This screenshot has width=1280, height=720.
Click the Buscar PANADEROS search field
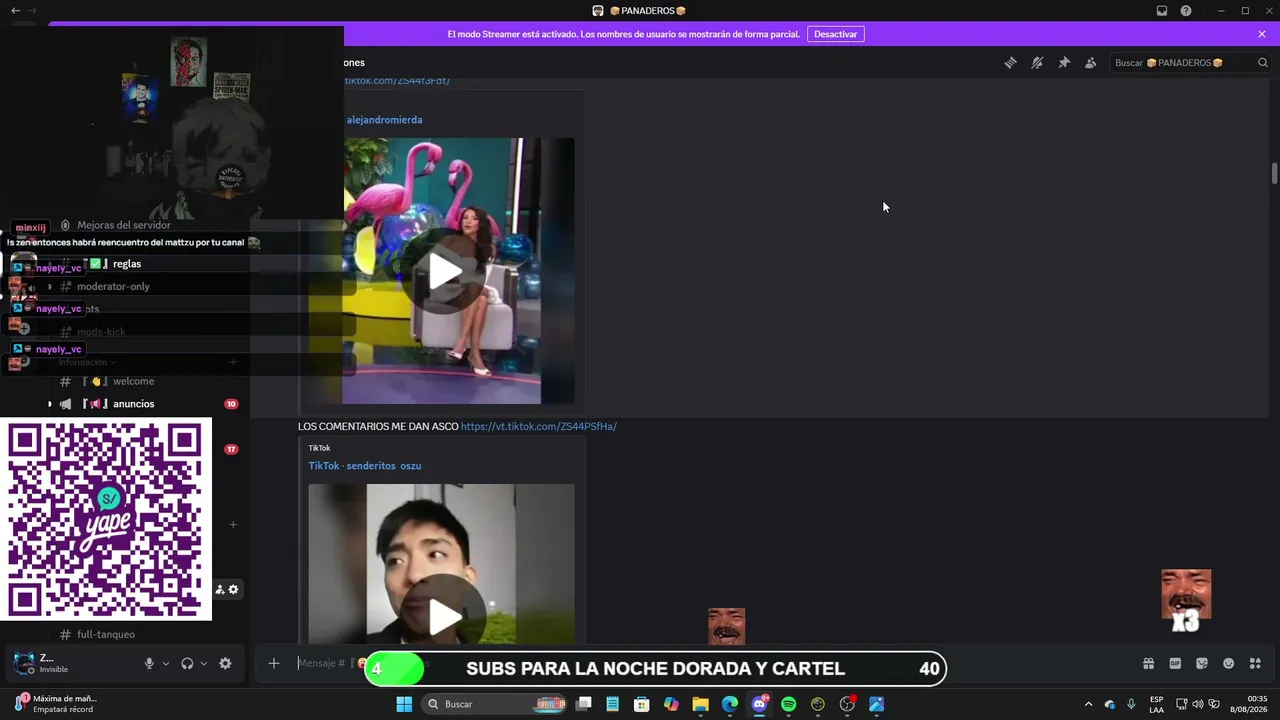click(1190, 63)
